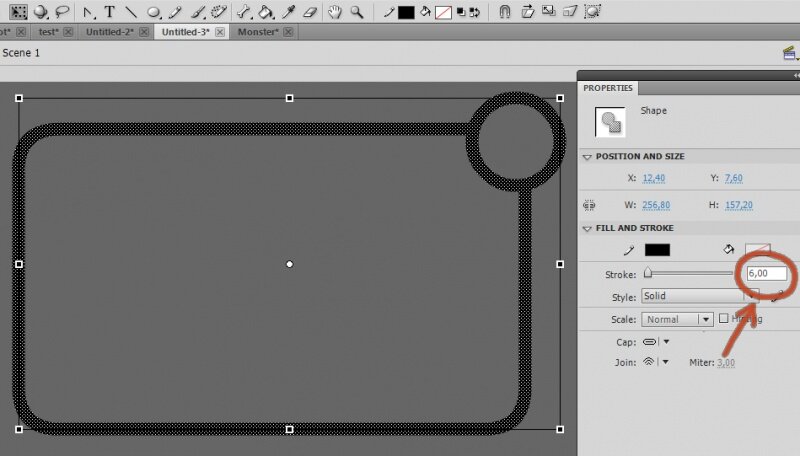The height and width of the screenshot is (456, 800).
Task: Open the stroke Scale dropdown
Action: click(676, 320)
